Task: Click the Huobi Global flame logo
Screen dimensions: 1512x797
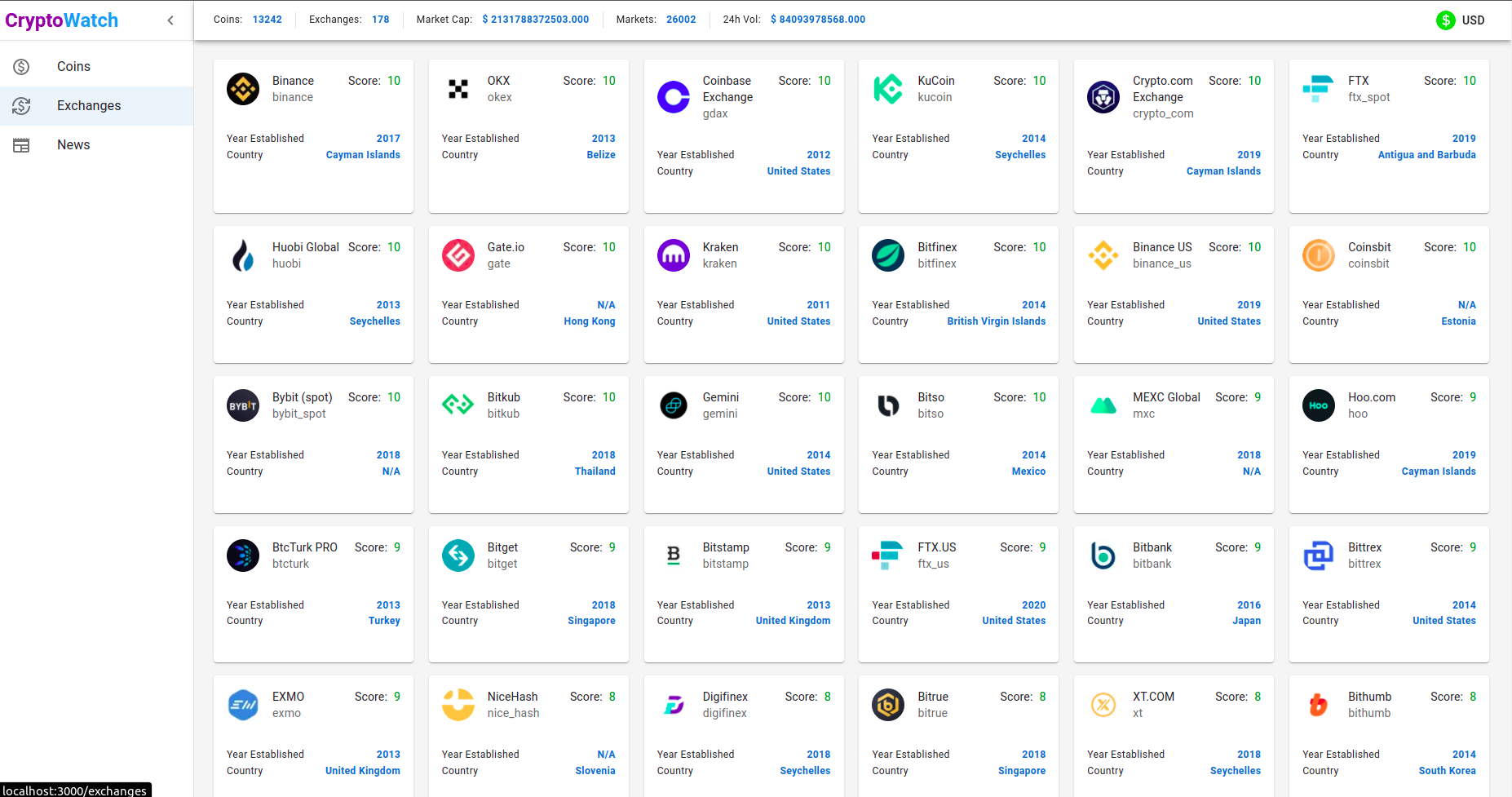Action: tap(243, 255)
